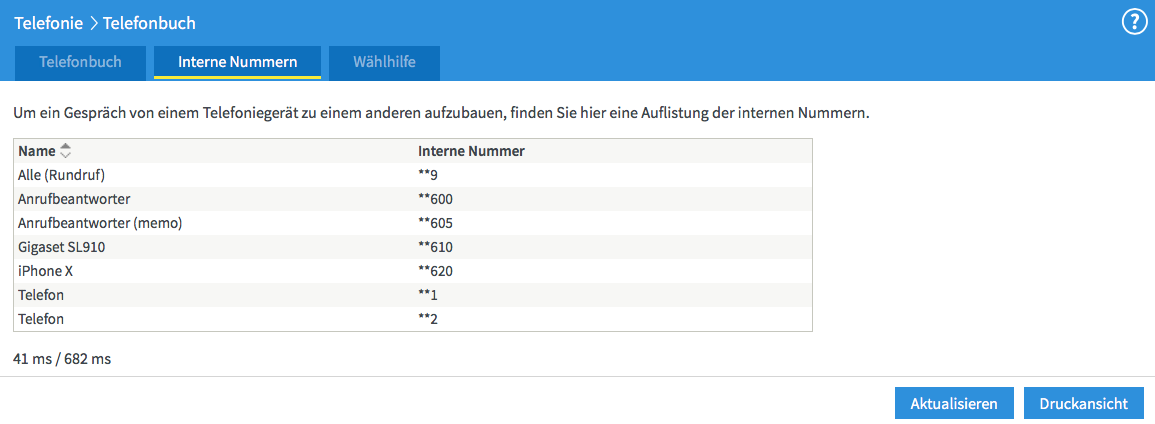
Task: Click the 41 ms / 682 ms timing text
Action: (x=62, y=358)
